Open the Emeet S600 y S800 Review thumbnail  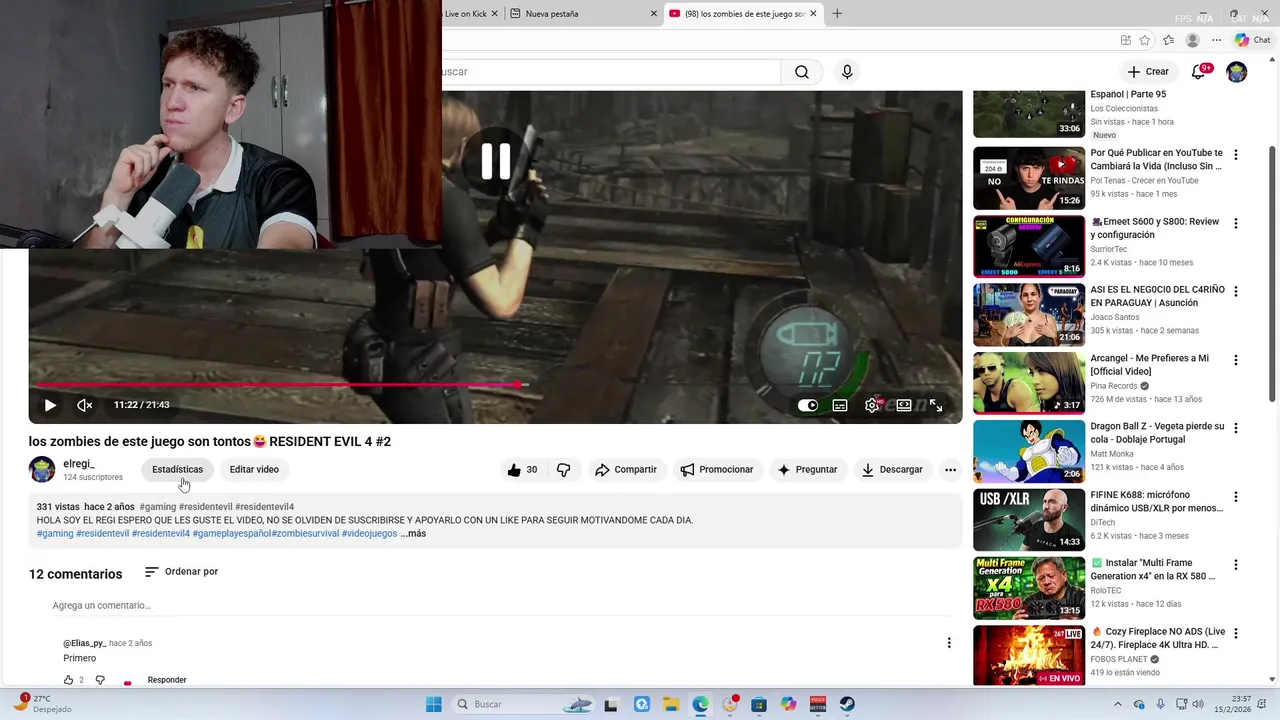click(x=1029, y=246)
